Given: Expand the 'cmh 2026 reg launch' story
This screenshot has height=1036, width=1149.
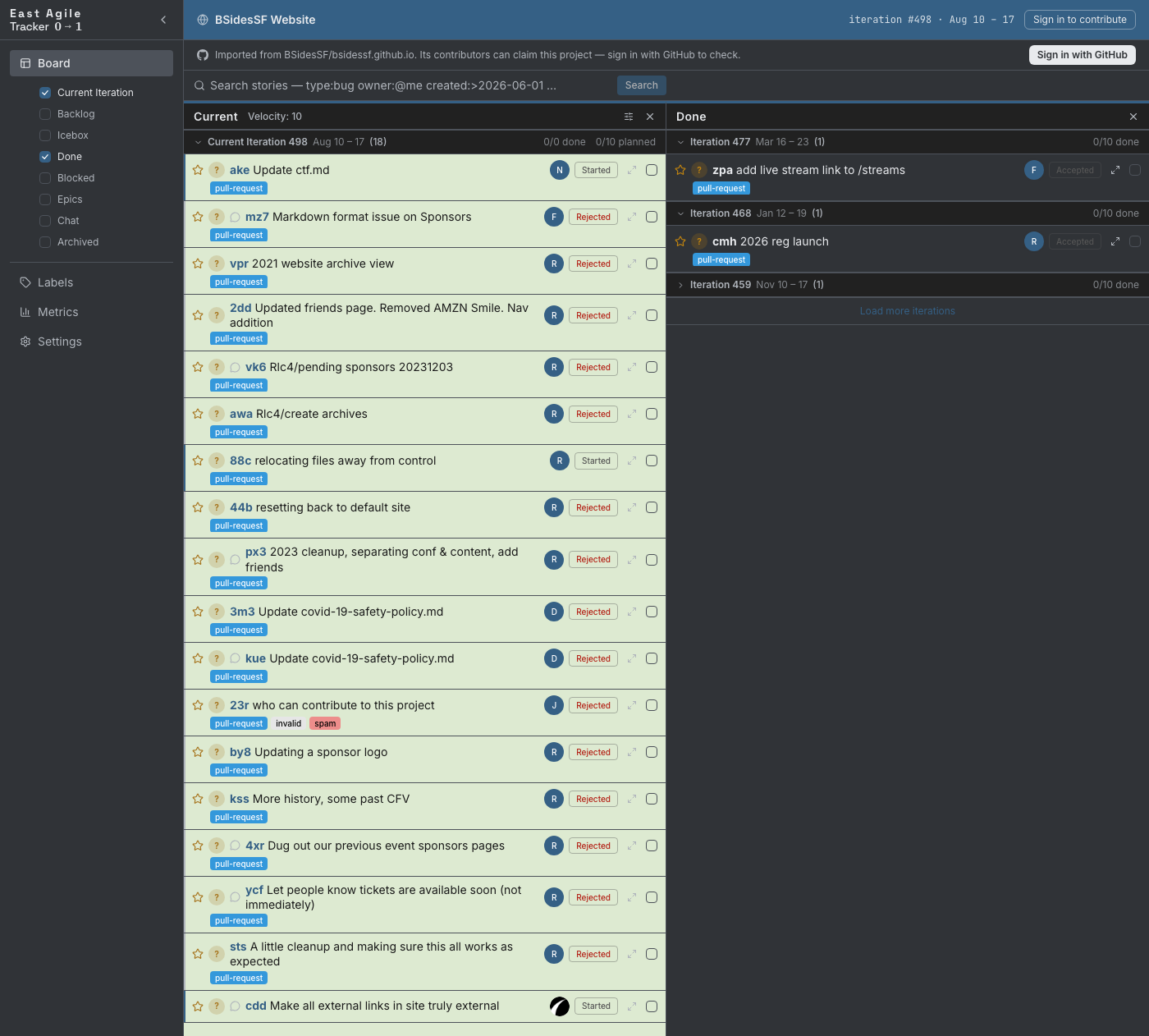Looking at the screenshot, I should click(1115, 241).
